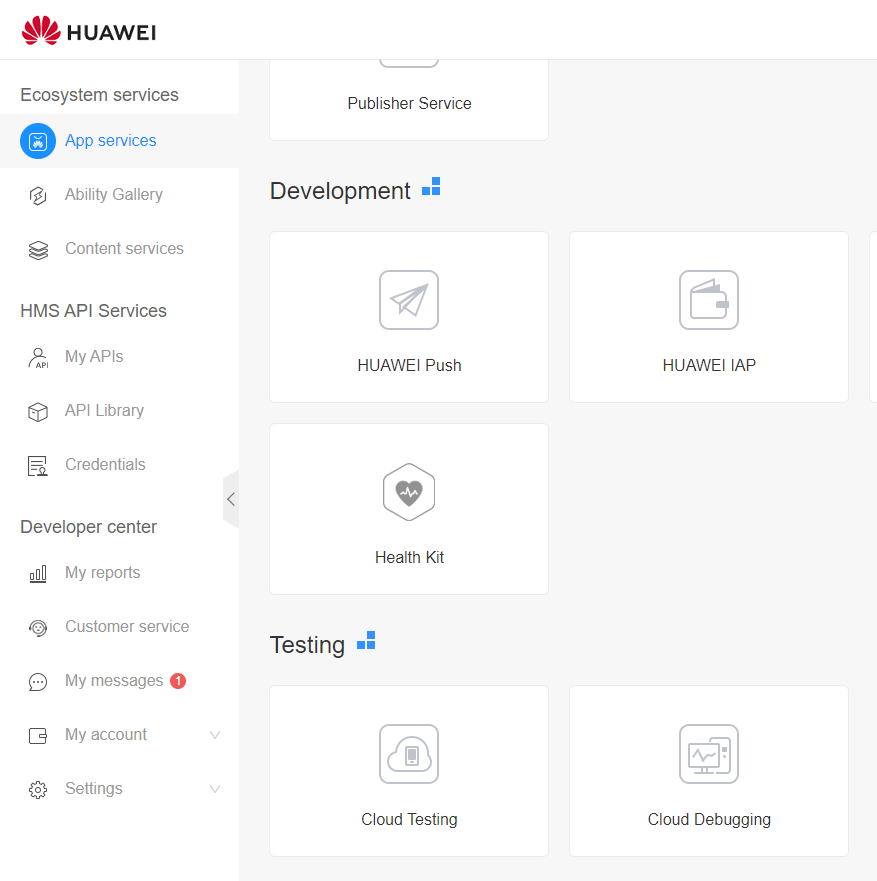Viewport: 877px width, 881px height.
Task: Click the Ecosystem services heading
Action: 99,95
